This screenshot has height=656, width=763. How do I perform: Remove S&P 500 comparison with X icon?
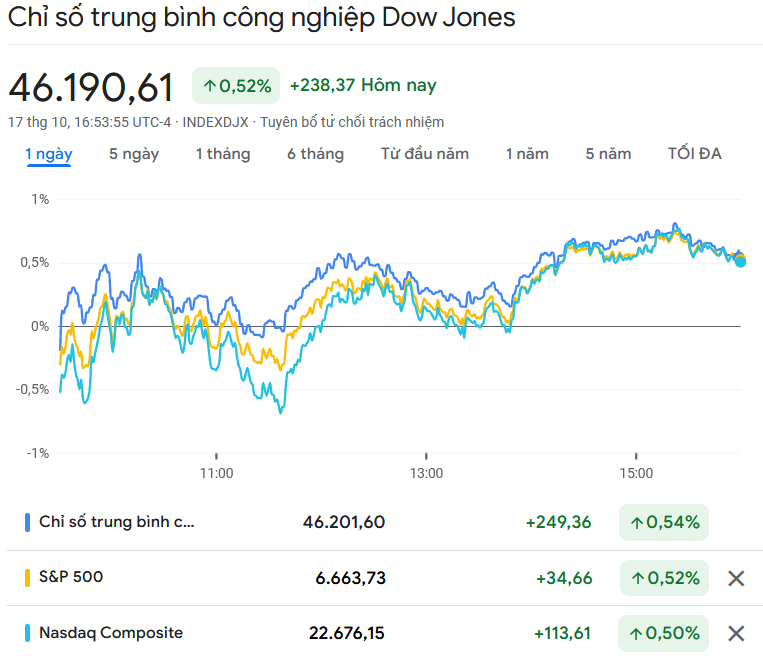point(736,578)
